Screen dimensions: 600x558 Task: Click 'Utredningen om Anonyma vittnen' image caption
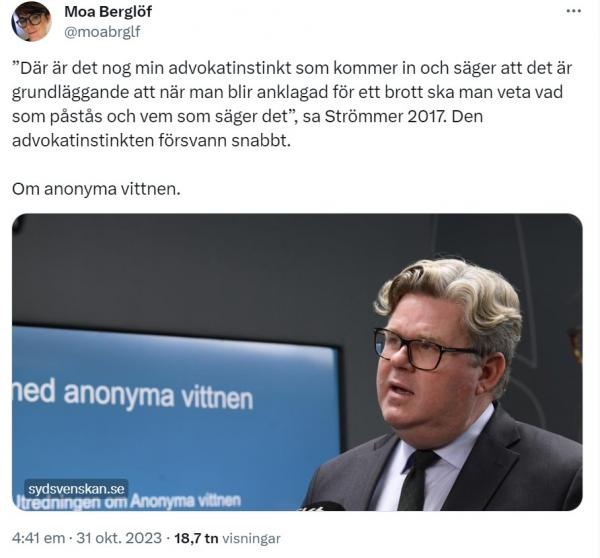pyautogui.click(x=127, y=502)
